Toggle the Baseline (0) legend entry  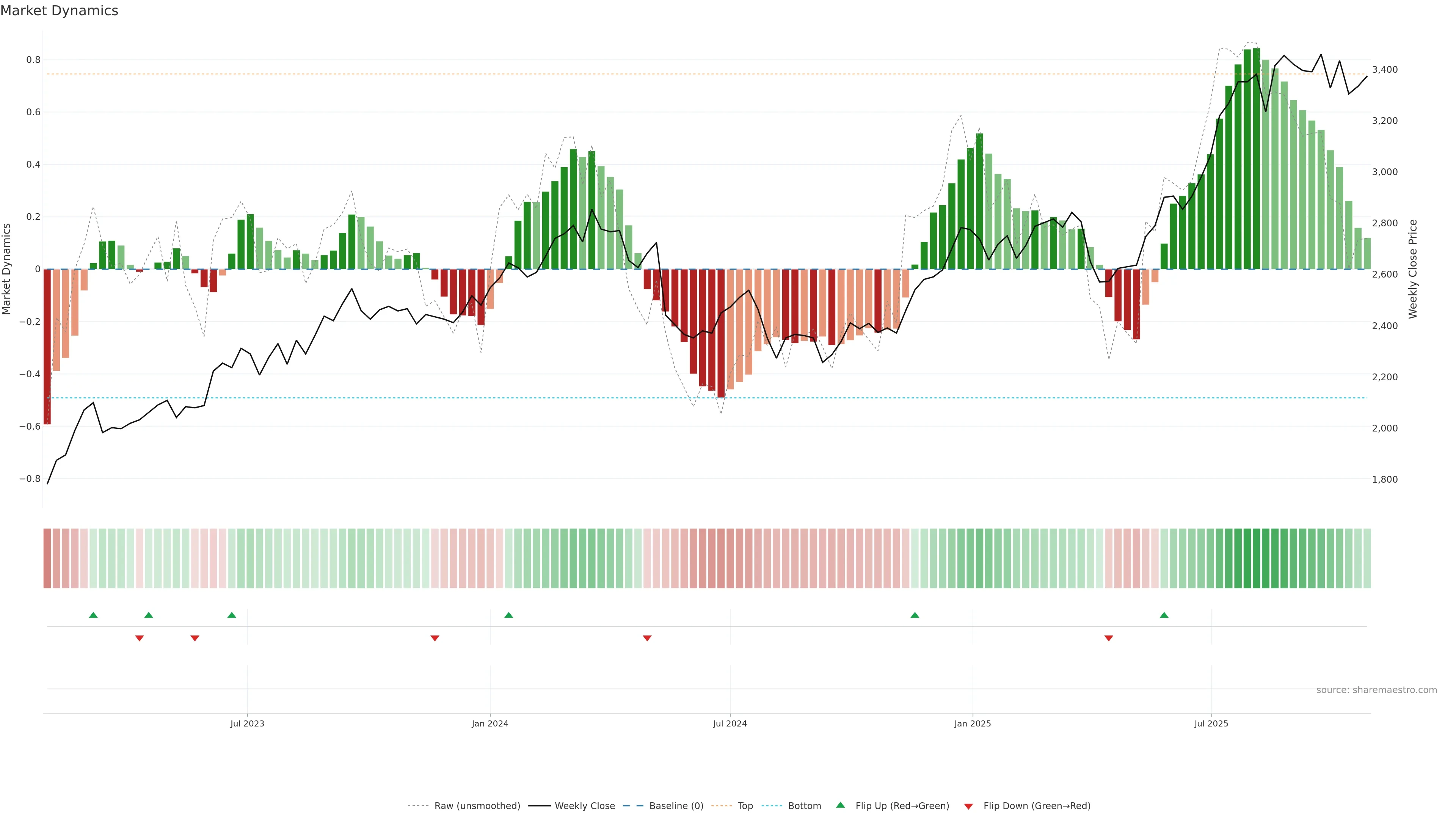pyautogui.click(x=676, y=805)
